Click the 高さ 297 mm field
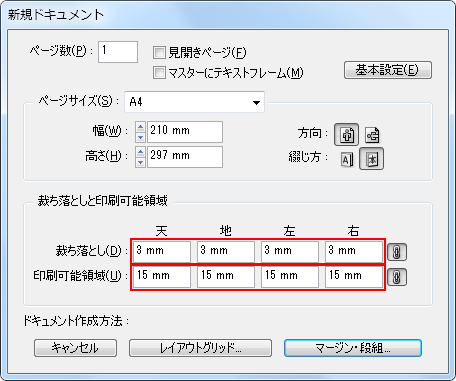Screen dimensions: 456x381 185,157
